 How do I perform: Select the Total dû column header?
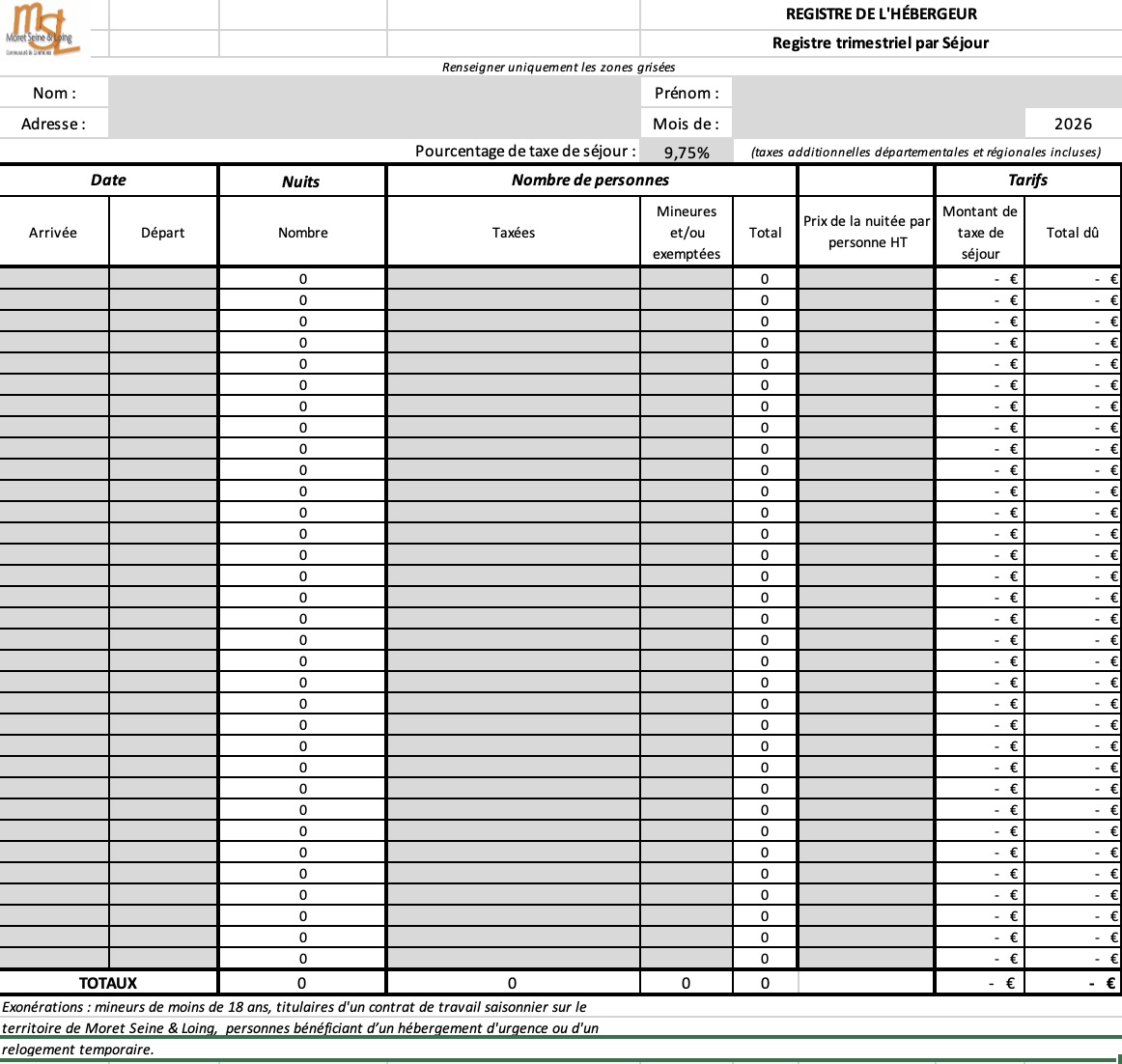tap(1072, 233)
